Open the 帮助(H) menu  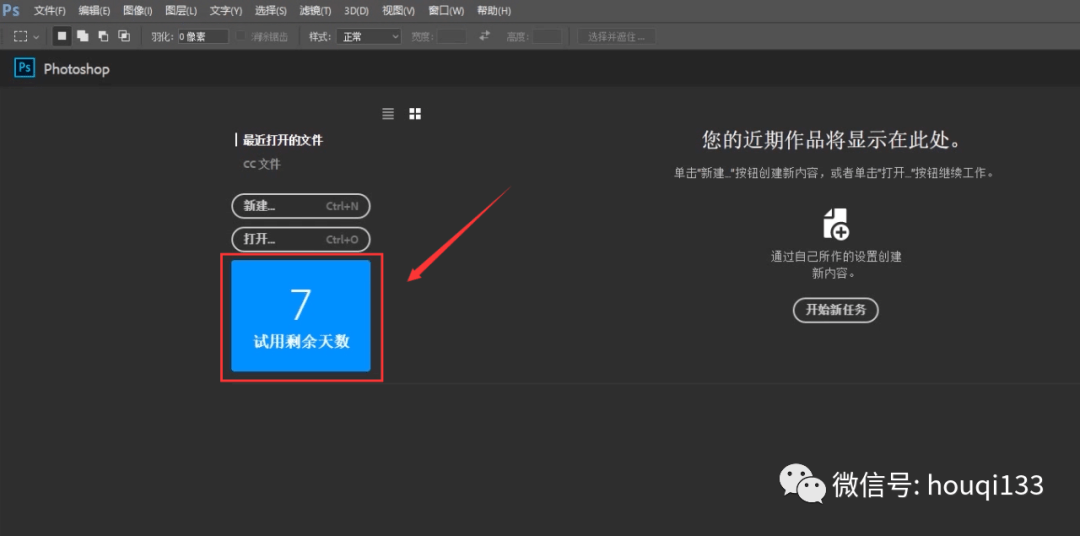click(494, 11)
